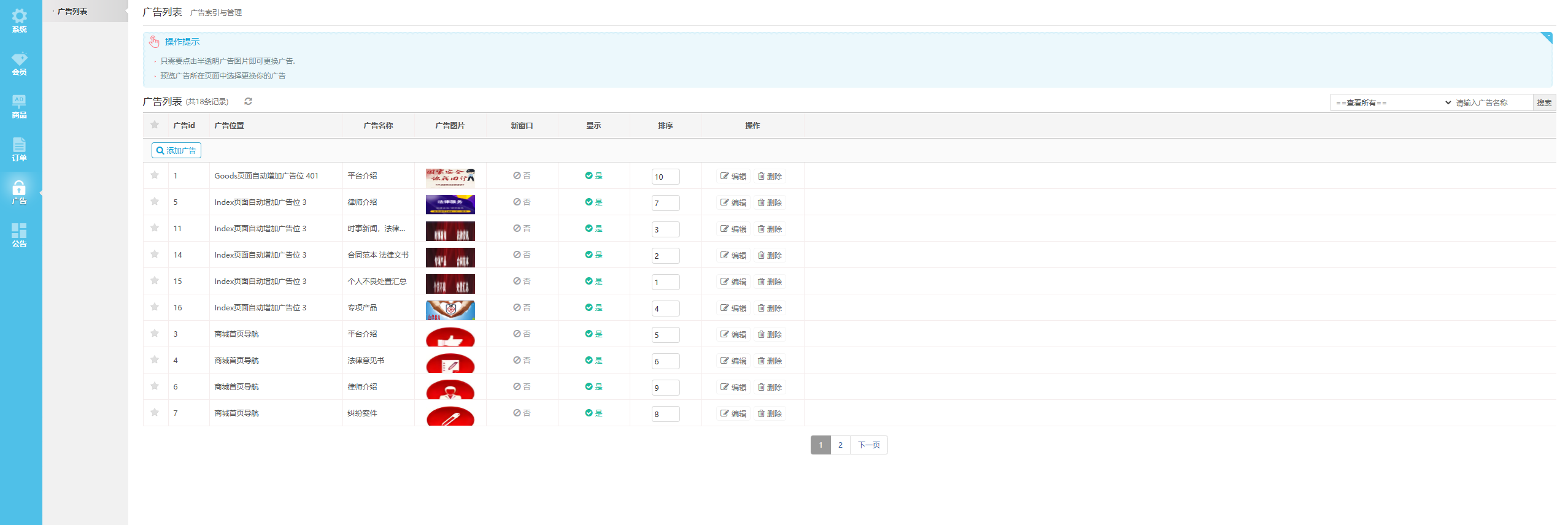Toggle 新窗口 setting for 律师介绍 ad id 5
The height and width of the screenshot is (525, 1568).
(522, 202)
